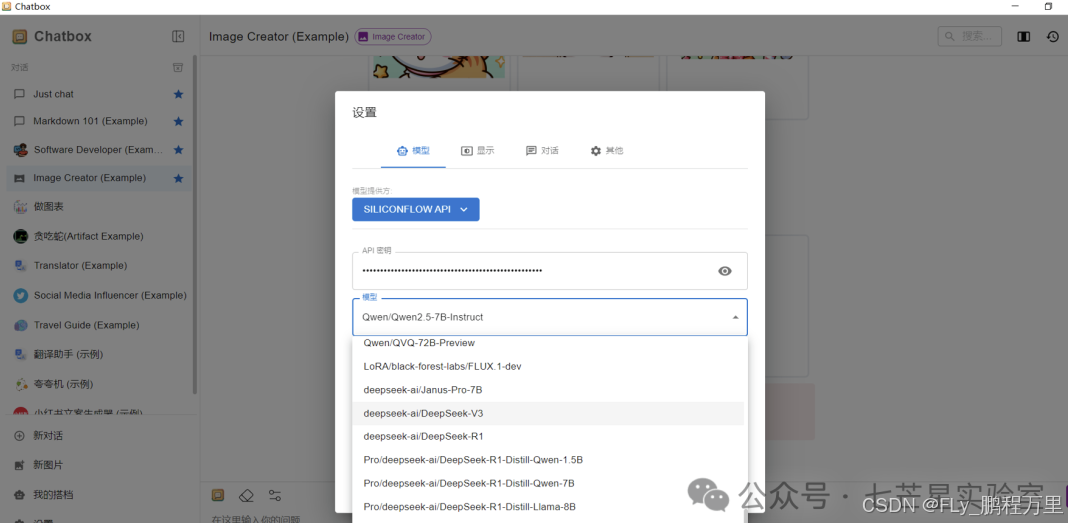Switch to the 模型 settings tab

click(413, 150)
